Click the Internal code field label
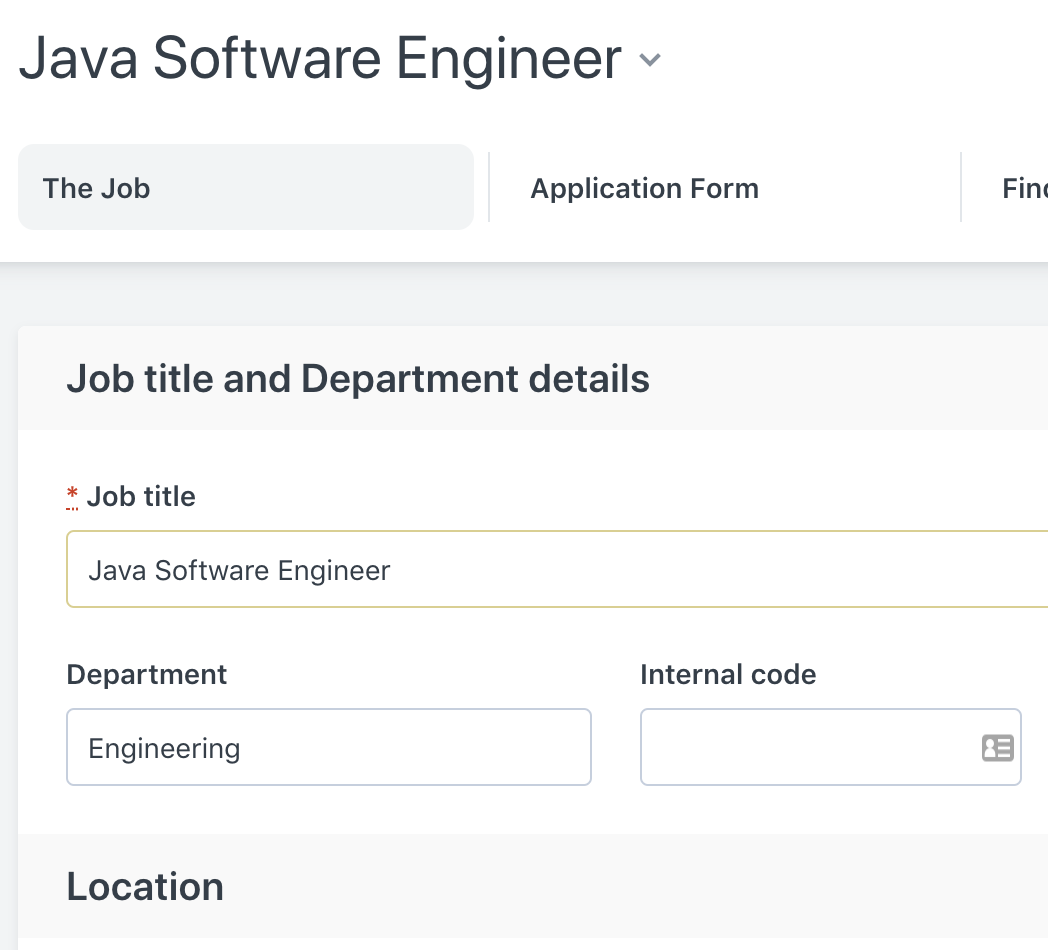 point(728,675)
